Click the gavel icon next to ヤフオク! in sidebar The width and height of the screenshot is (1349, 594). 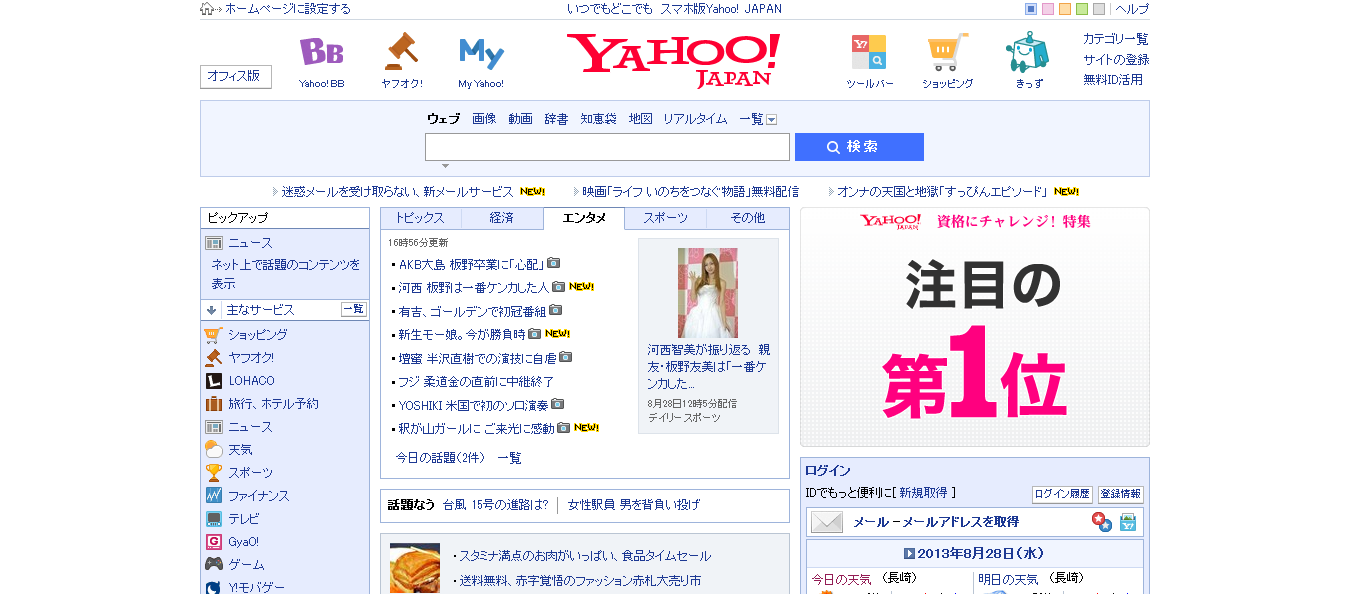tap(213, 358)
